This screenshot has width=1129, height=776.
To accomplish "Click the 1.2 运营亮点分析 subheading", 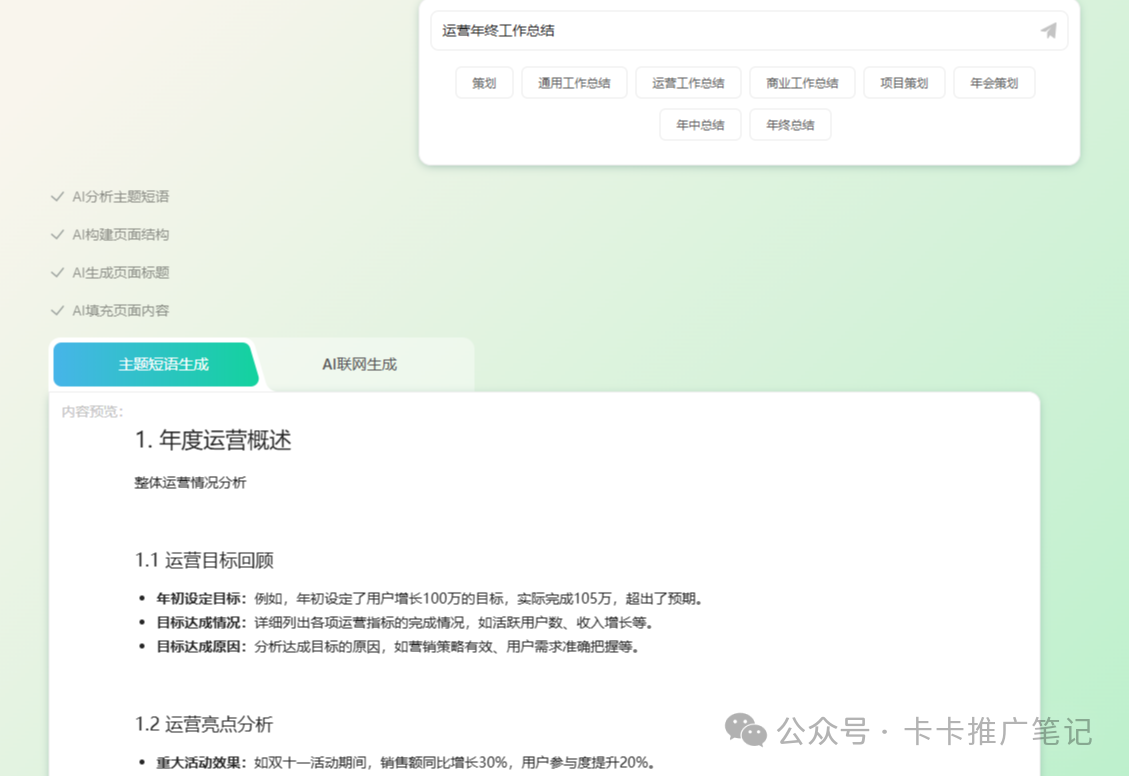I will tap(204, 724).
